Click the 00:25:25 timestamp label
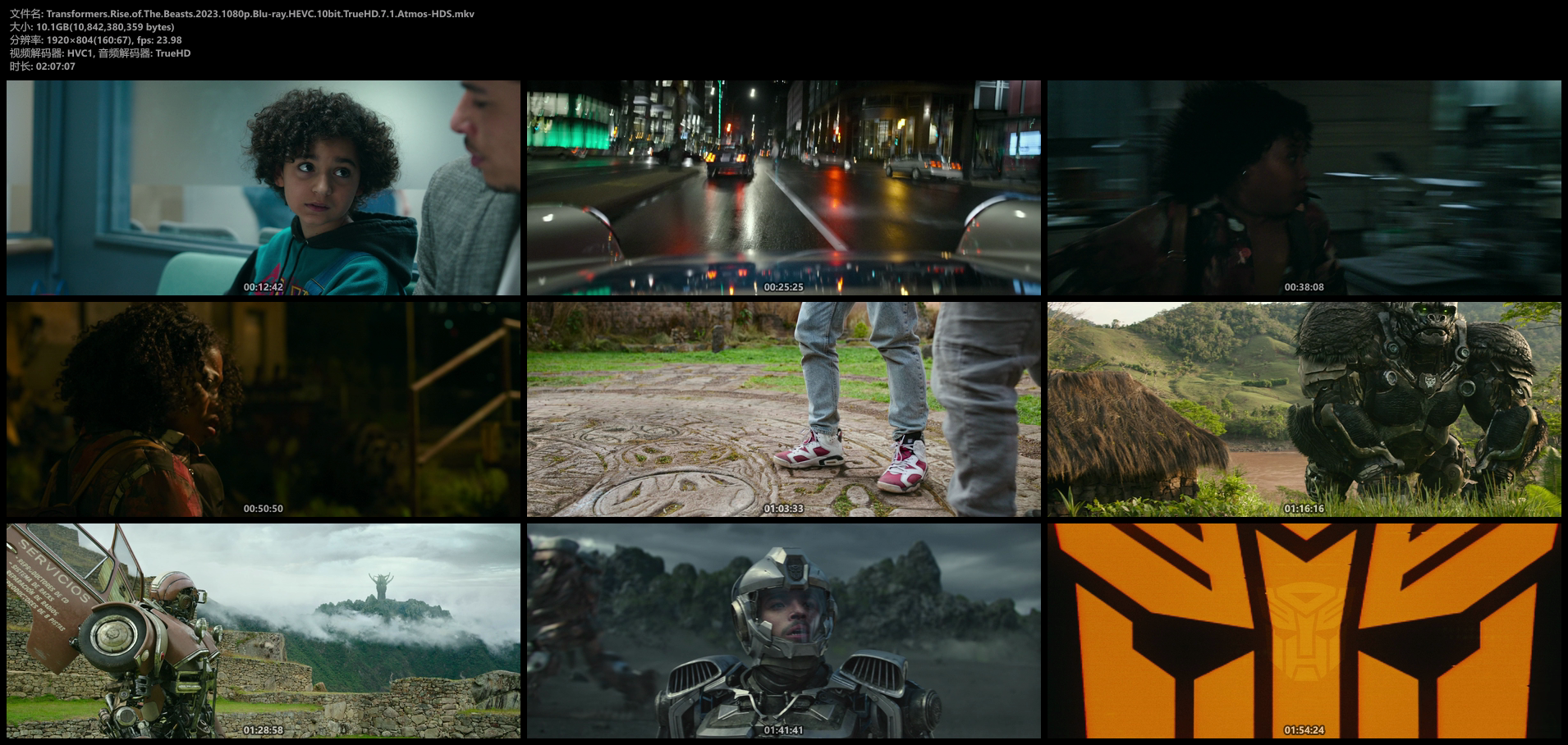This screenshot has width=1568, height=745. 783,287
